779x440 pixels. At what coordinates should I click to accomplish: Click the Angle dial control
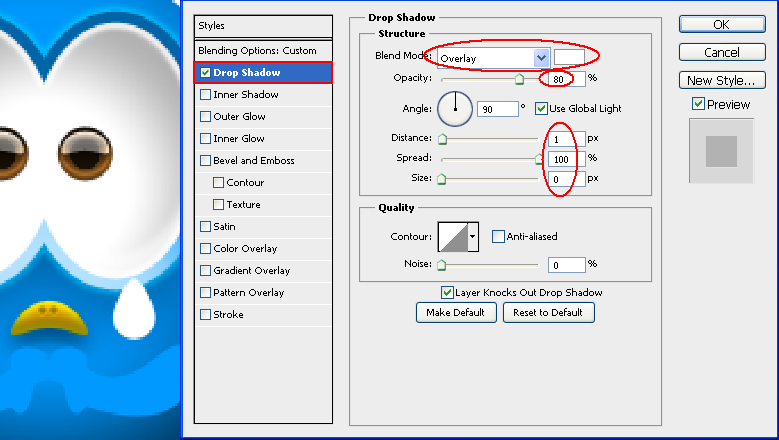[x=455, y=109]
